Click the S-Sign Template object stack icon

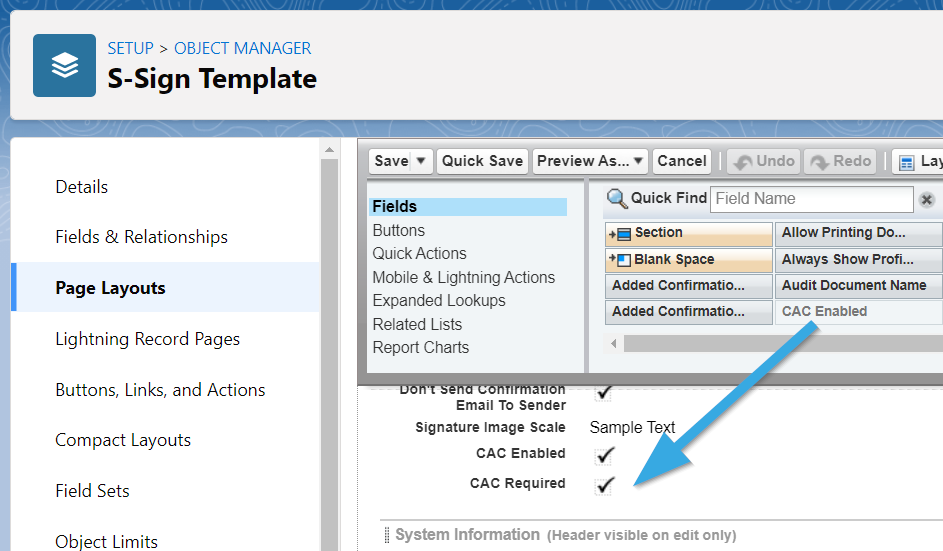point(64,66)
